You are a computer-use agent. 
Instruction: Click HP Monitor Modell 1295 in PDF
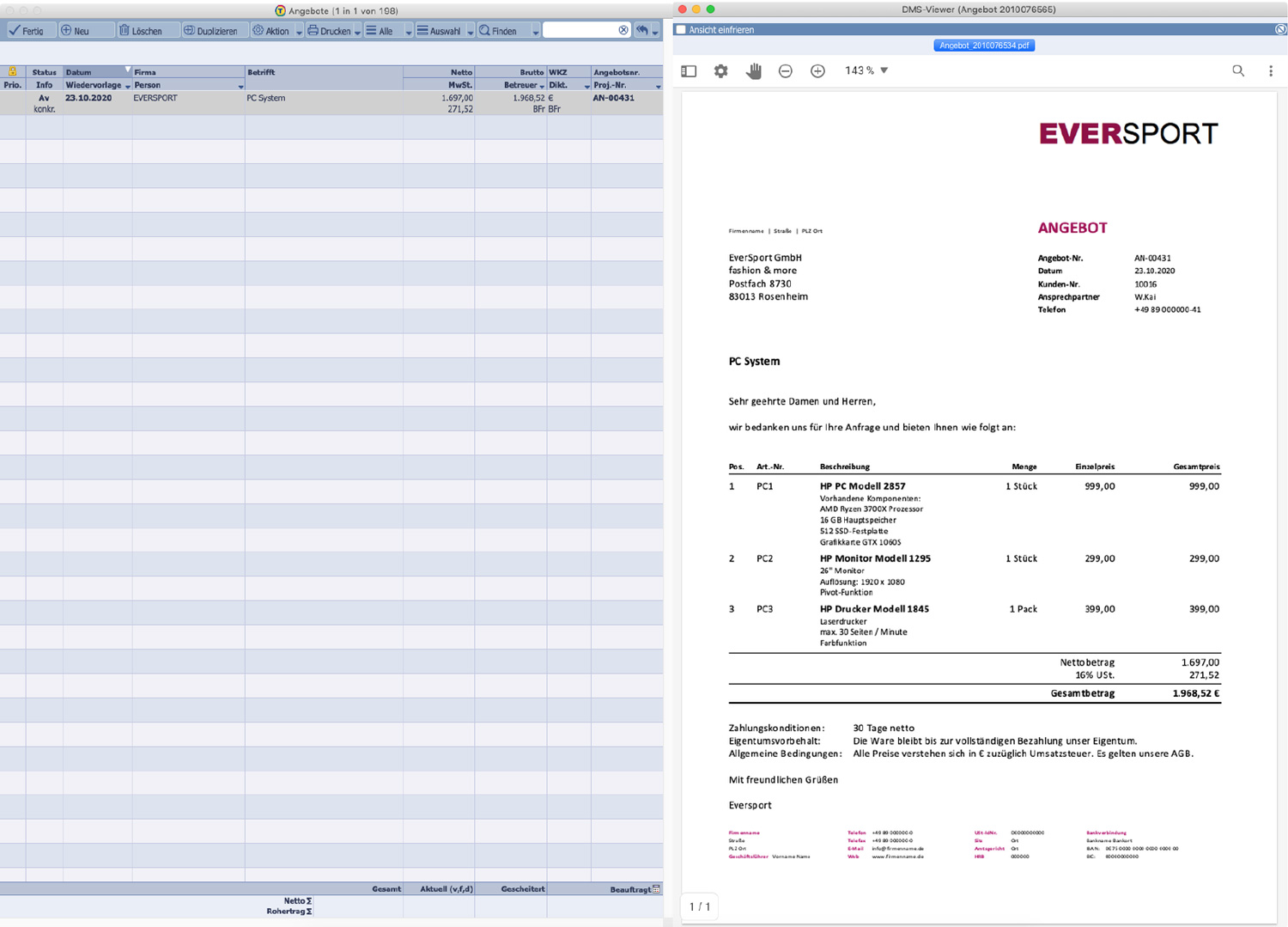tap(875, 558)
